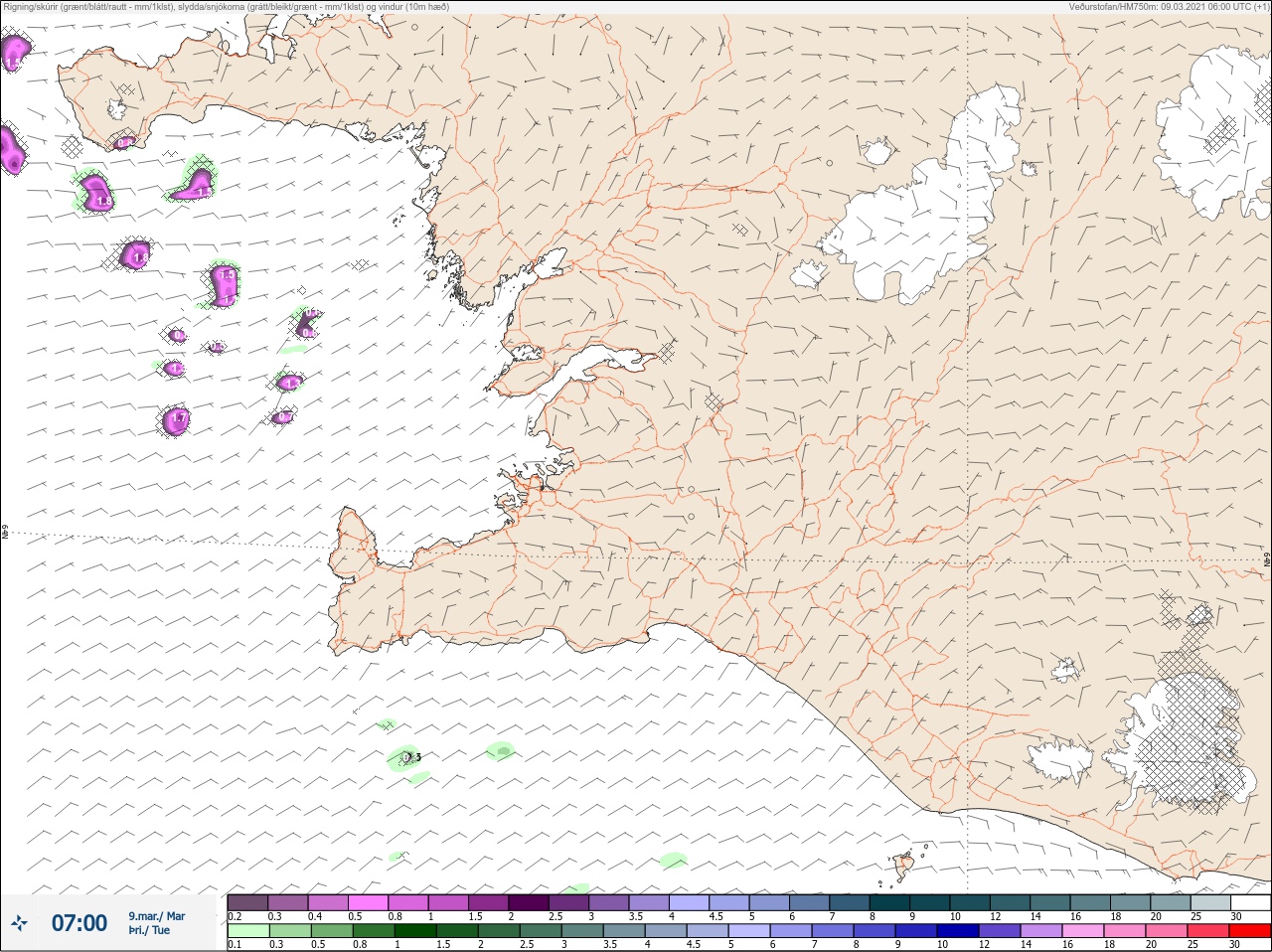Click the 'þri./ Tue' weekday text
Image resolution: width=1272 pixels, height=952 pixels.
click(149, 930)
